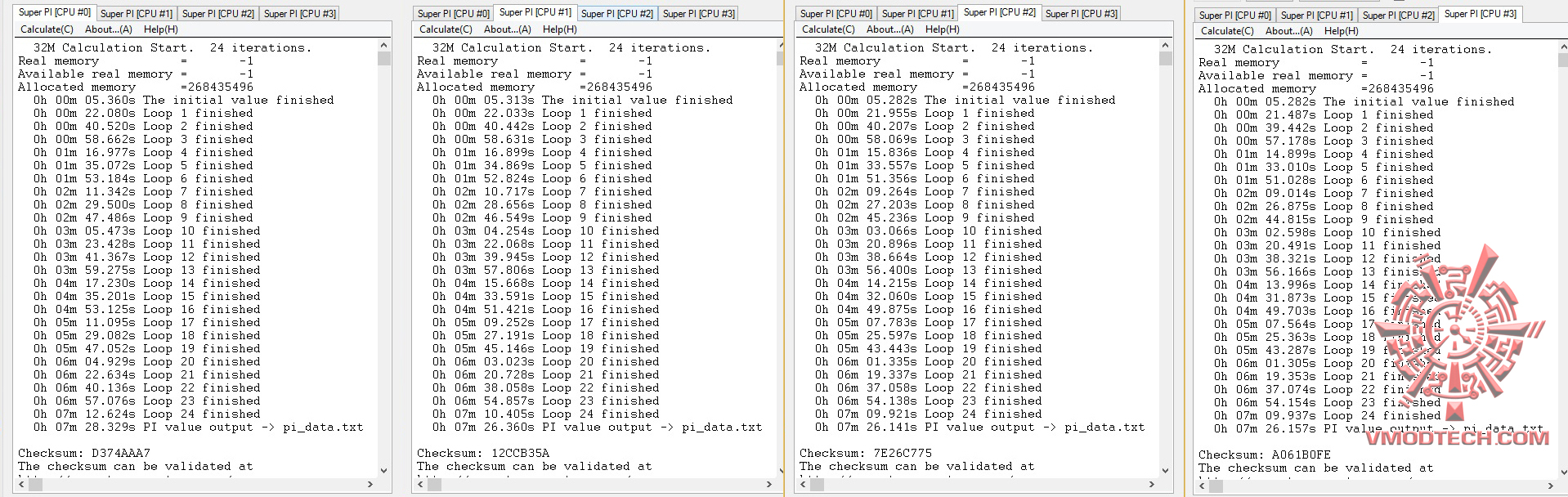Click checksum text 7E26C775
Screen dimensions: 1568x497
pyautogui.click(x=903, y=454)
